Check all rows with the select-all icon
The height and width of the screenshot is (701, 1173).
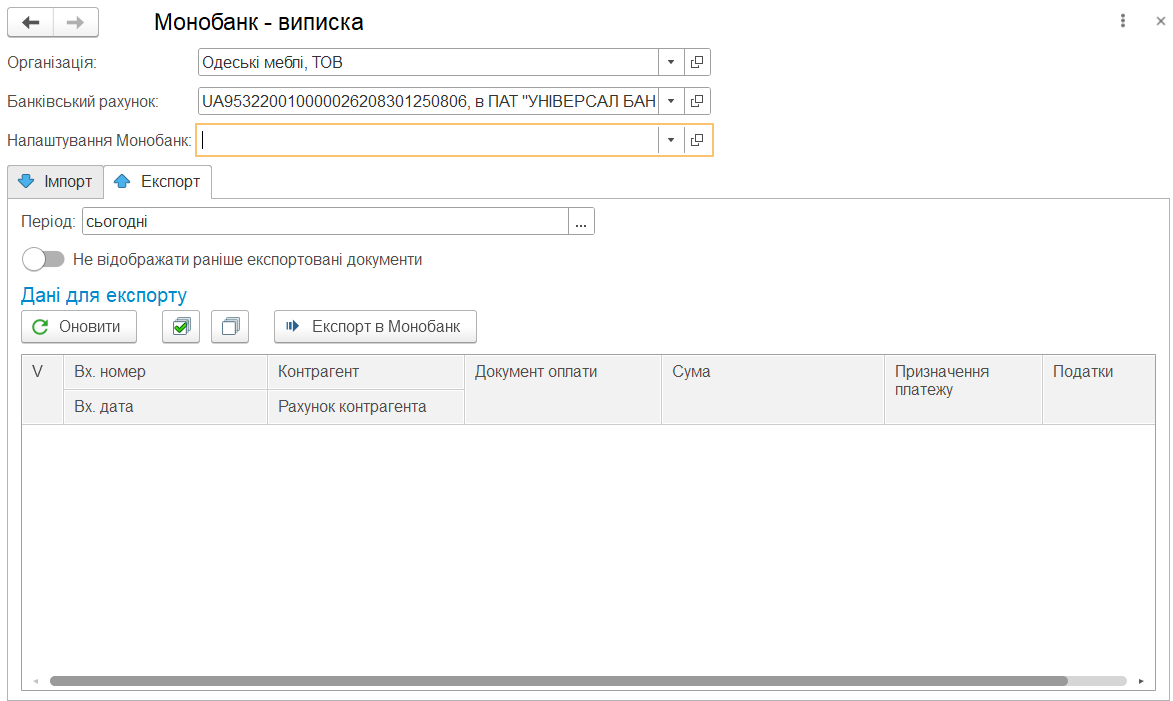click(x=181, y=327)
